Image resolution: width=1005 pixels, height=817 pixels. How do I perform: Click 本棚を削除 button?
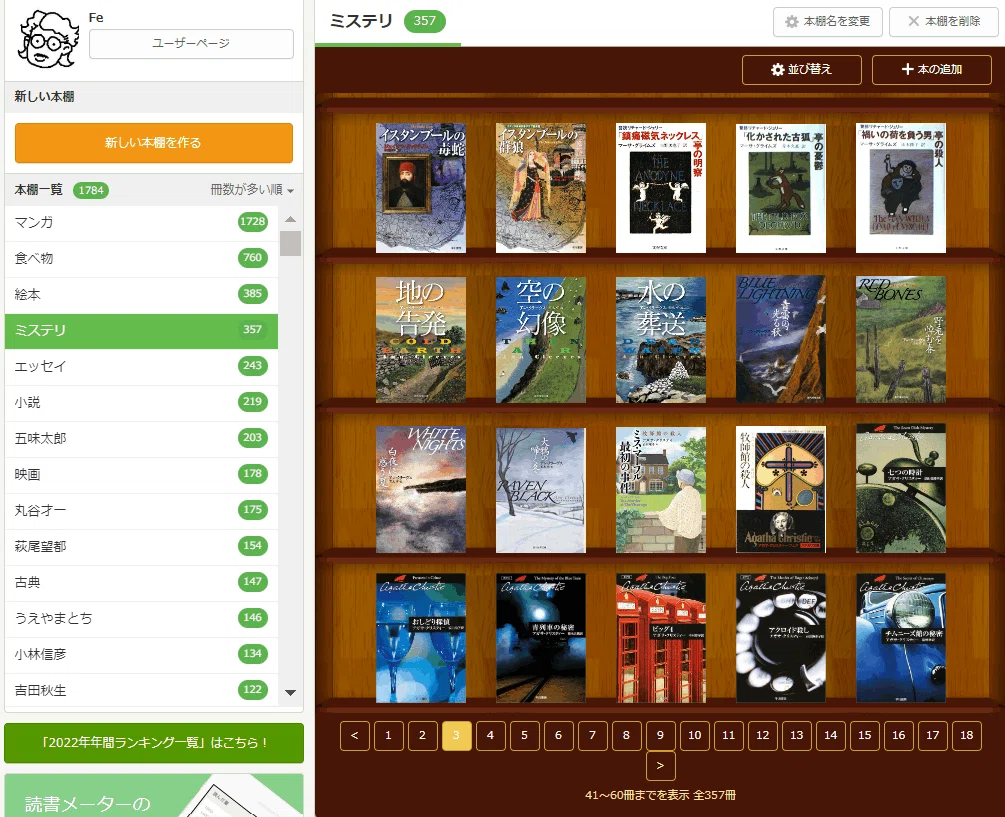(x=944, y=22)
